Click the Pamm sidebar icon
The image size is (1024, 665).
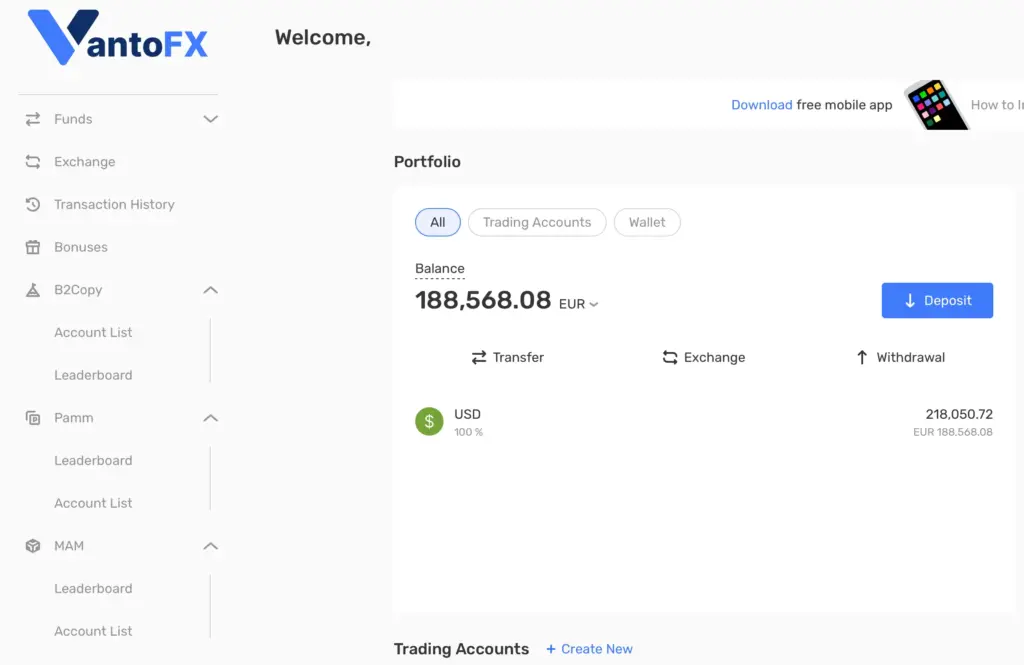pos(33,418)
